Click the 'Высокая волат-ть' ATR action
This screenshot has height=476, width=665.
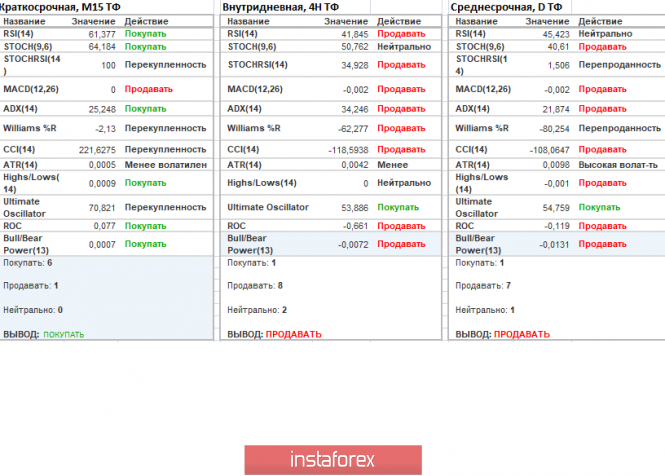pyautogui.click(x=618, y=165)
